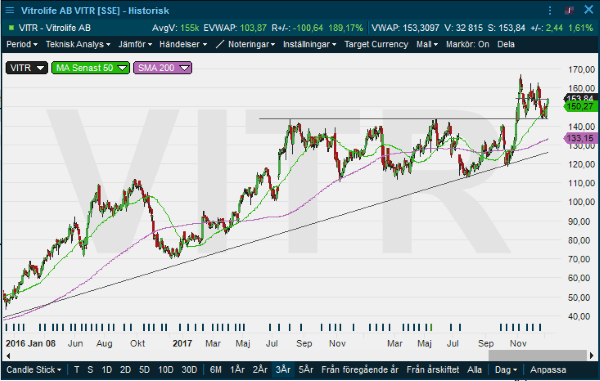This screenshot has height=381, width=600.
Task: Click the right scroll arrow under chart
Action: click(592, 356)
